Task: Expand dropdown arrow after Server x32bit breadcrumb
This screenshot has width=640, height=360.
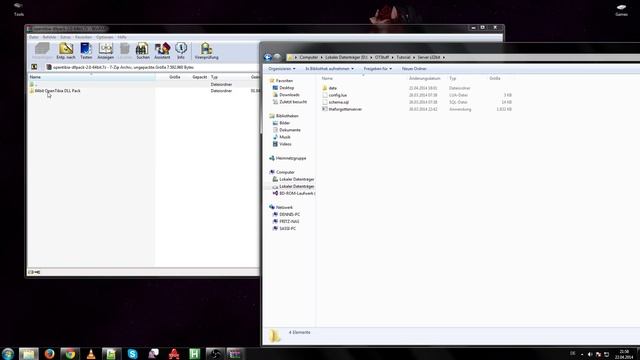Action: pos(444,58)
